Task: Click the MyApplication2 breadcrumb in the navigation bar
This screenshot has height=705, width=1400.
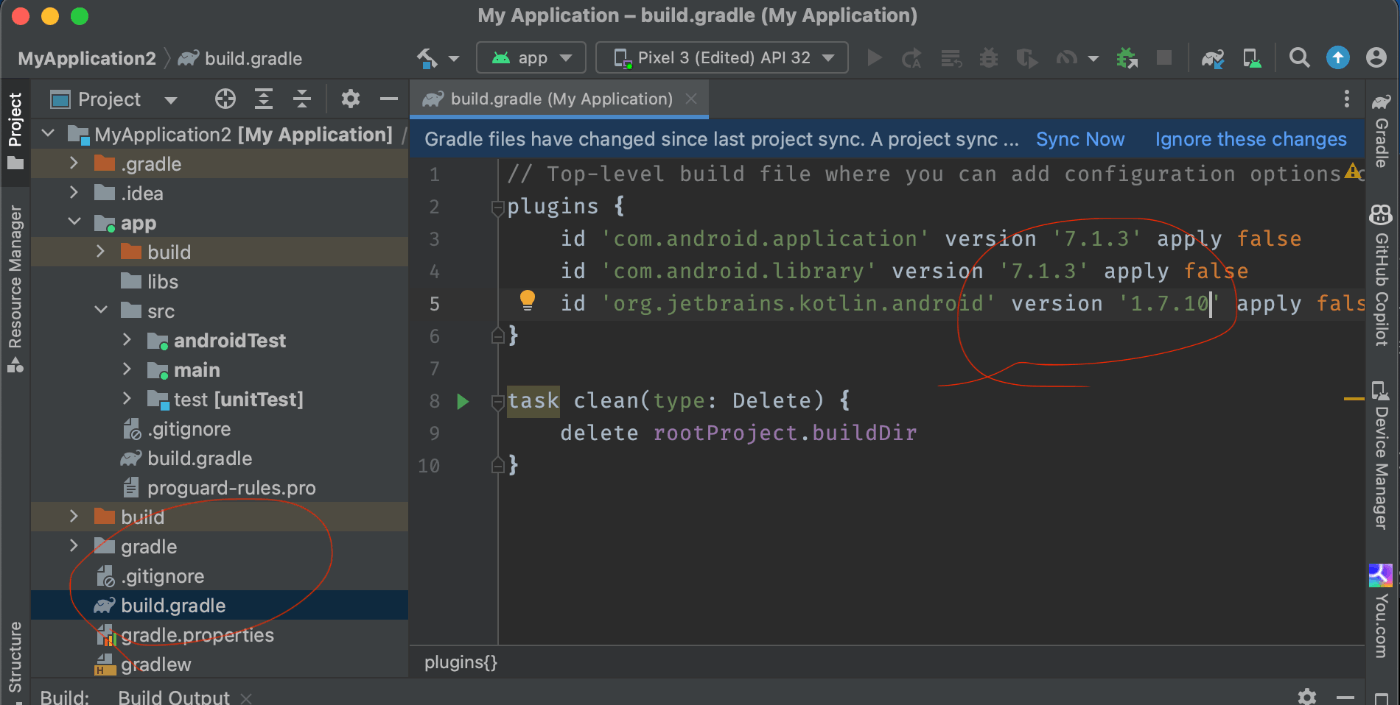Action: 87,58
